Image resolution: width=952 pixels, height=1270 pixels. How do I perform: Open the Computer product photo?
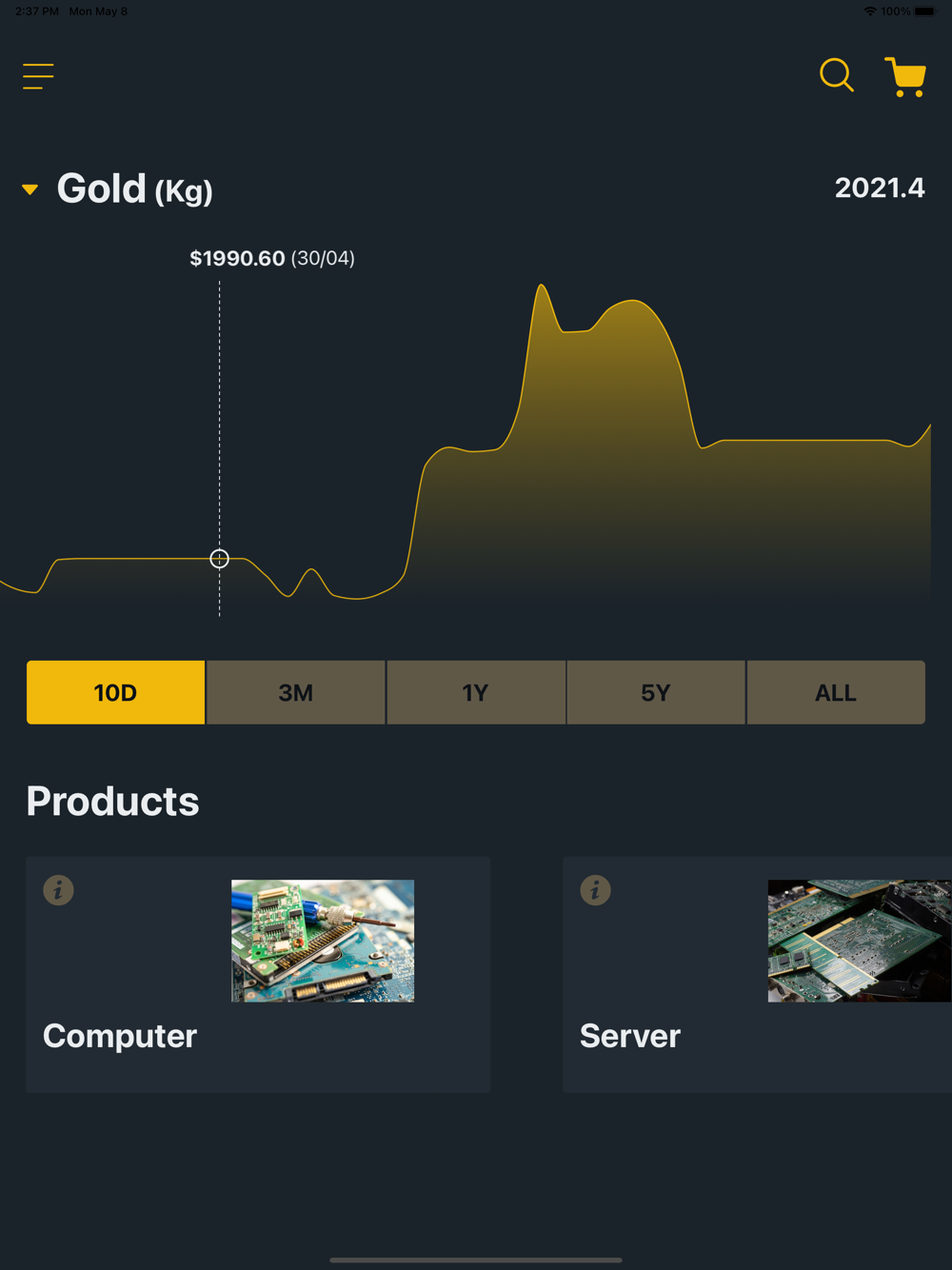323,941
